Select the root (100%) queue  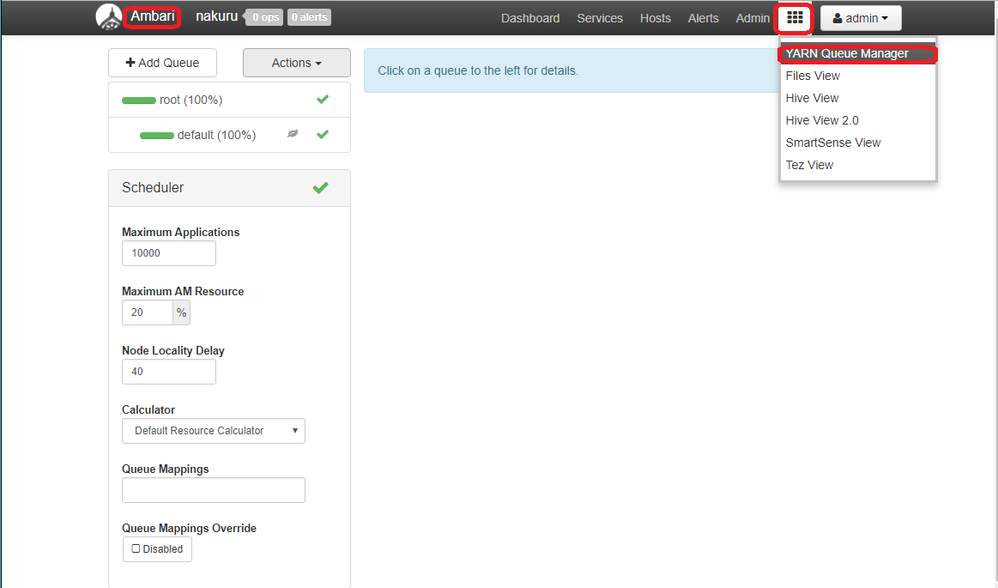coord(229,100)
